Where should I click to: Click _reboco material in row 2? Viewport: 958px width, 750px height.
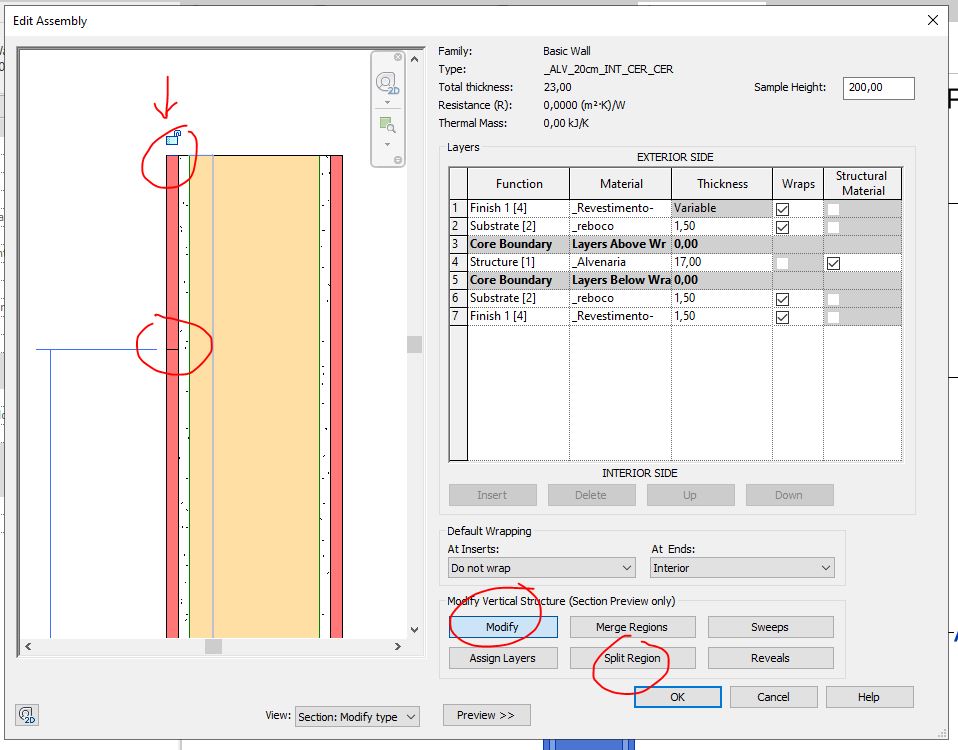(621, 227)
